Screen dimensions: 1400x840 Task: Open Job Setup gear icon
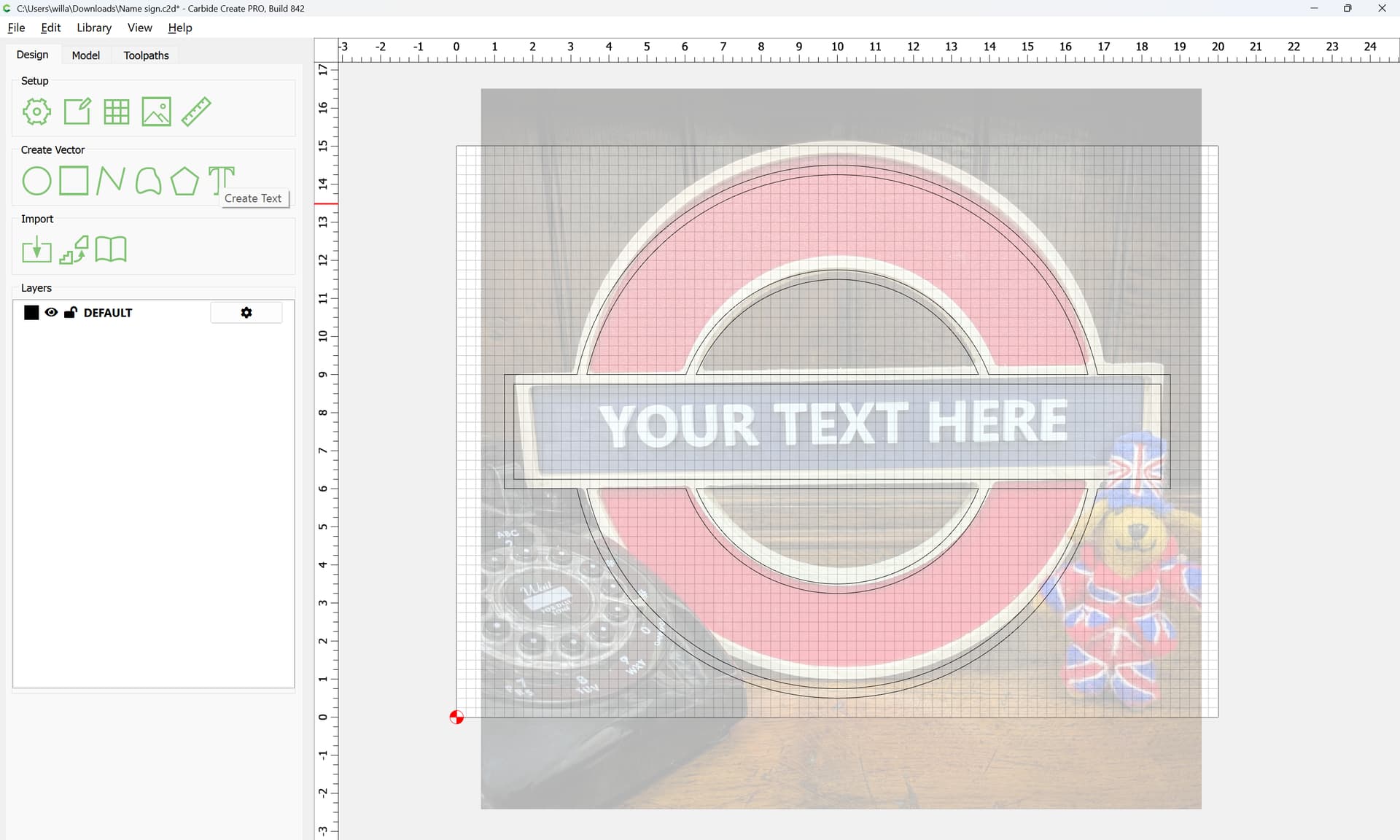(36, 112)
